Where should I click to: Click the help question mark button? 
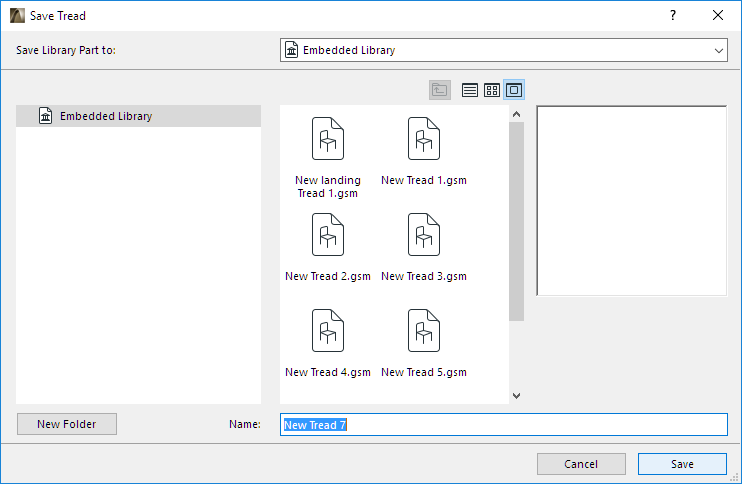673,16
